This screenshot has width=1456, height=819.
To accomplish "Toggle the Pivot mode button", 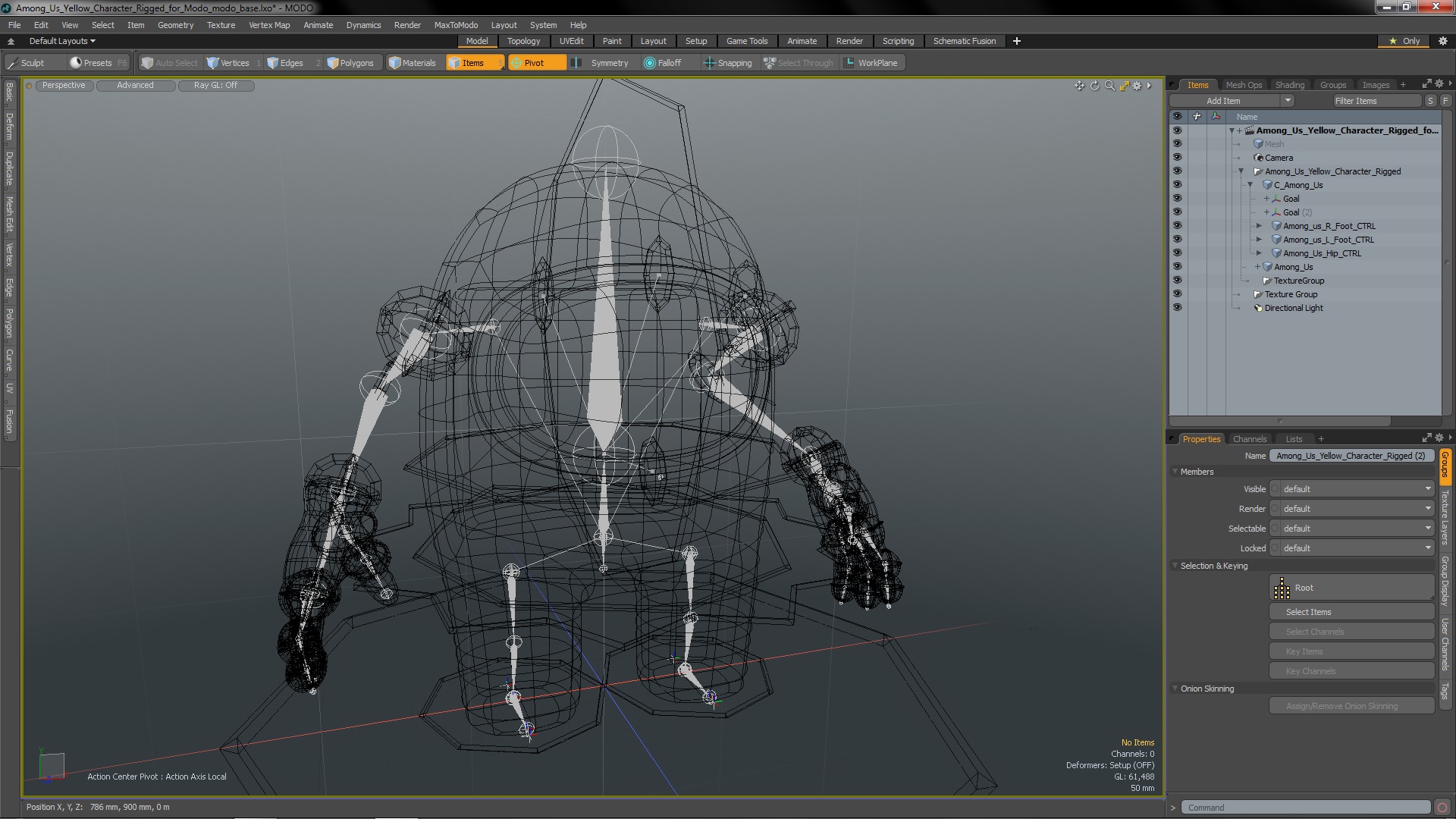I will point(535,63).
